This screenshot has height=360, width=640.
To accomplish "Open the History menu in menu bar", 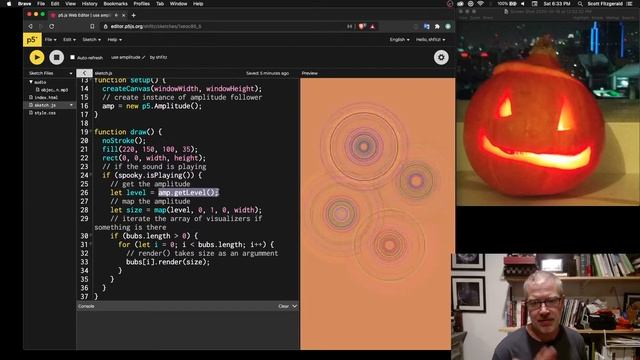I will [89, 4].
